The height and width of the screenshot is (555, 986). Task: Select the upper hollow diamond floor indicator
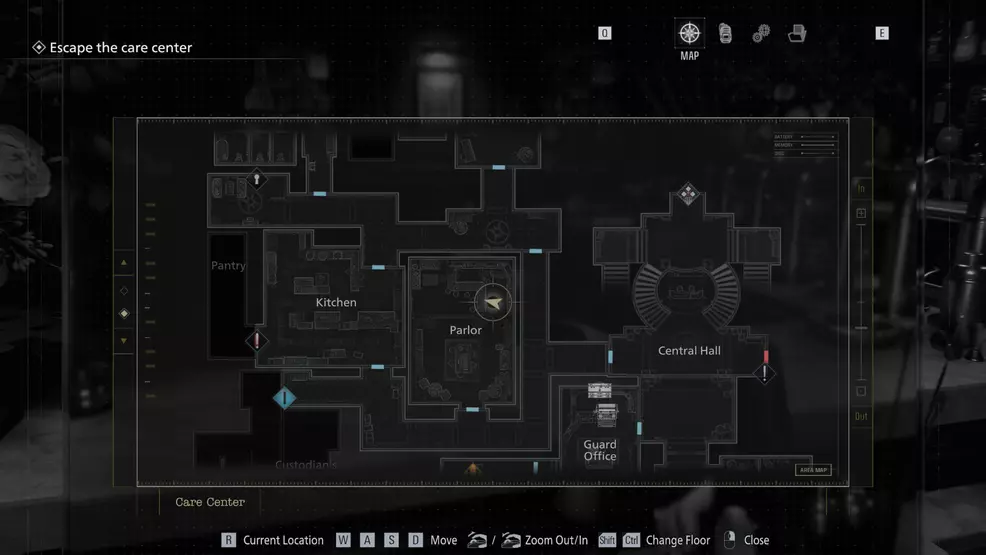[124, 290]
